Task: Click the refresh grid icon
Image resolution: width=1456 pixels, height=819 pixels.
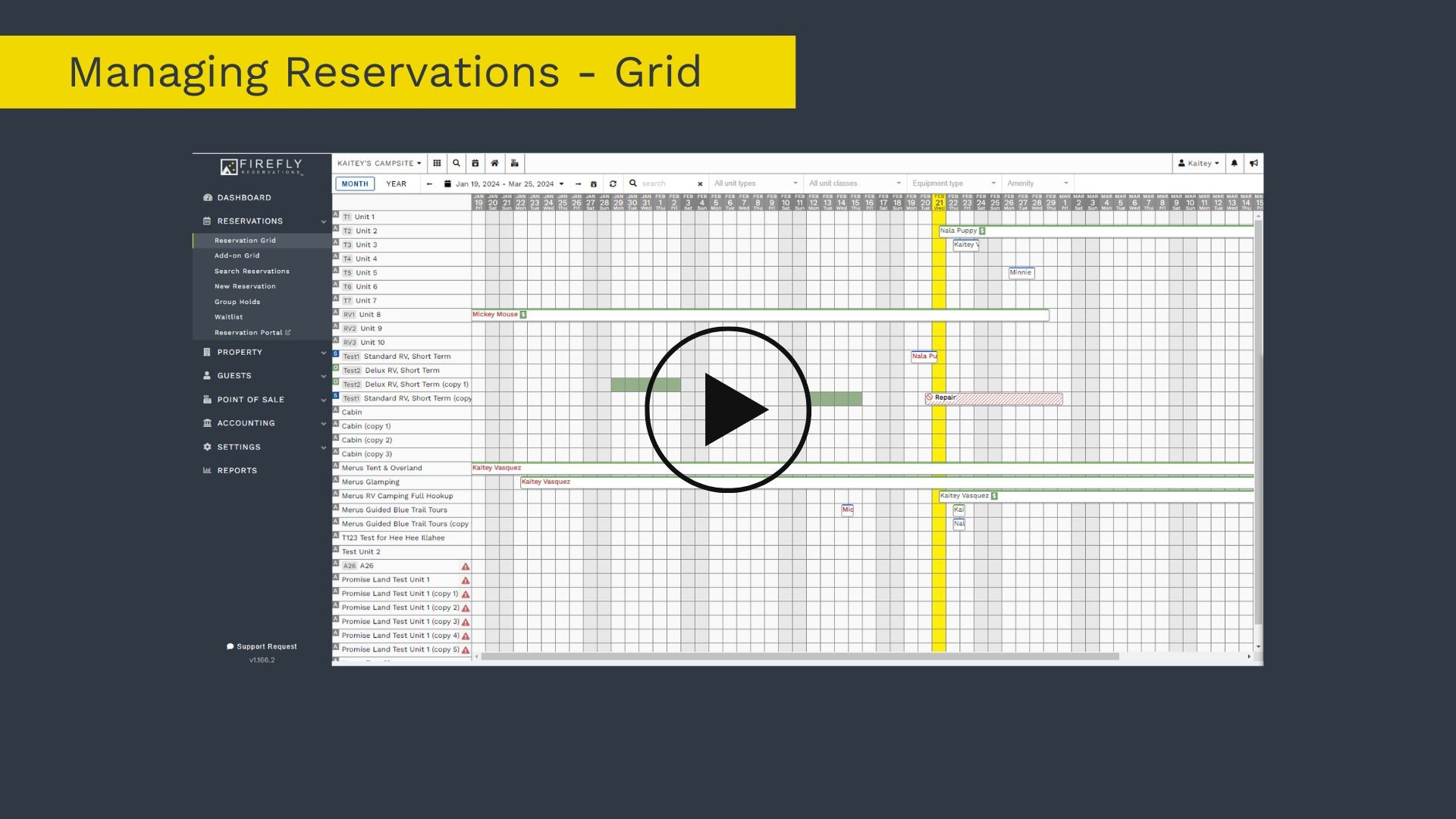Action: click(x=613, y=184)
